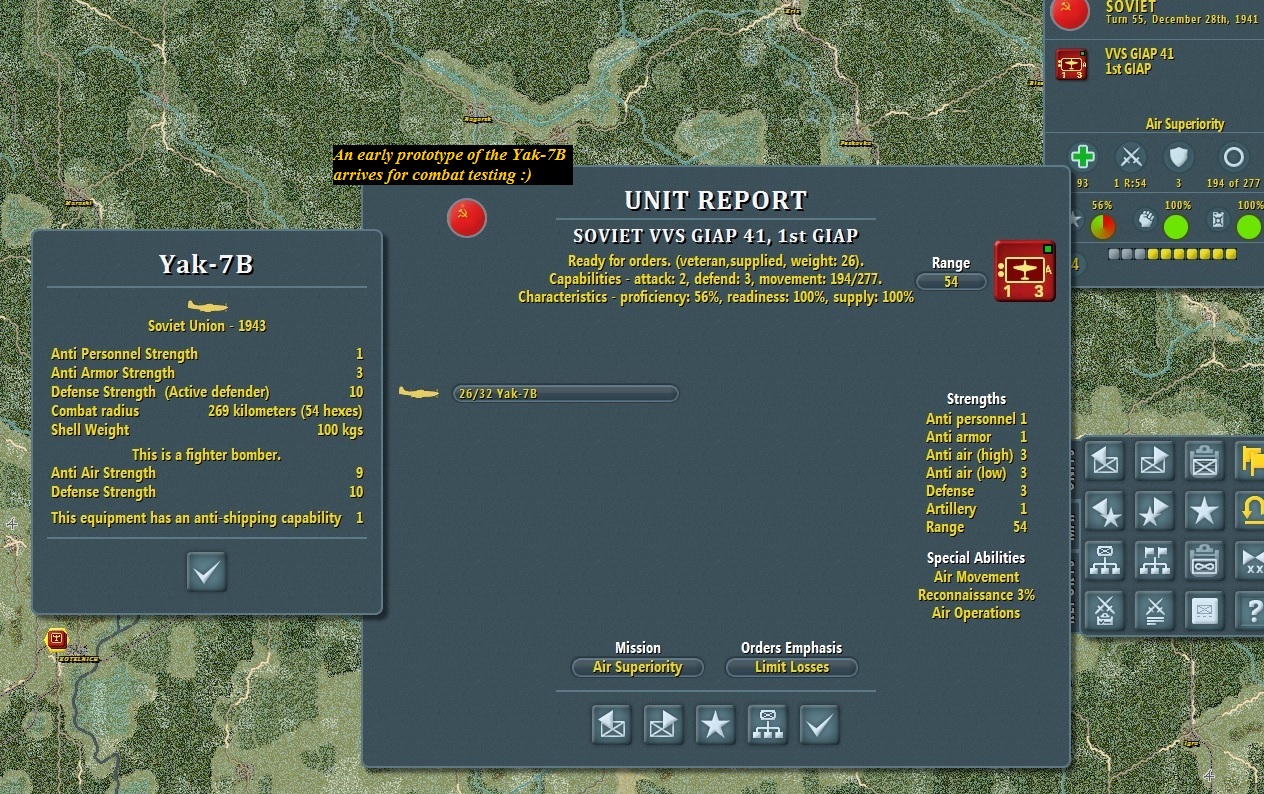Click the 'Air Movement' special ability text

pos(976,577)
